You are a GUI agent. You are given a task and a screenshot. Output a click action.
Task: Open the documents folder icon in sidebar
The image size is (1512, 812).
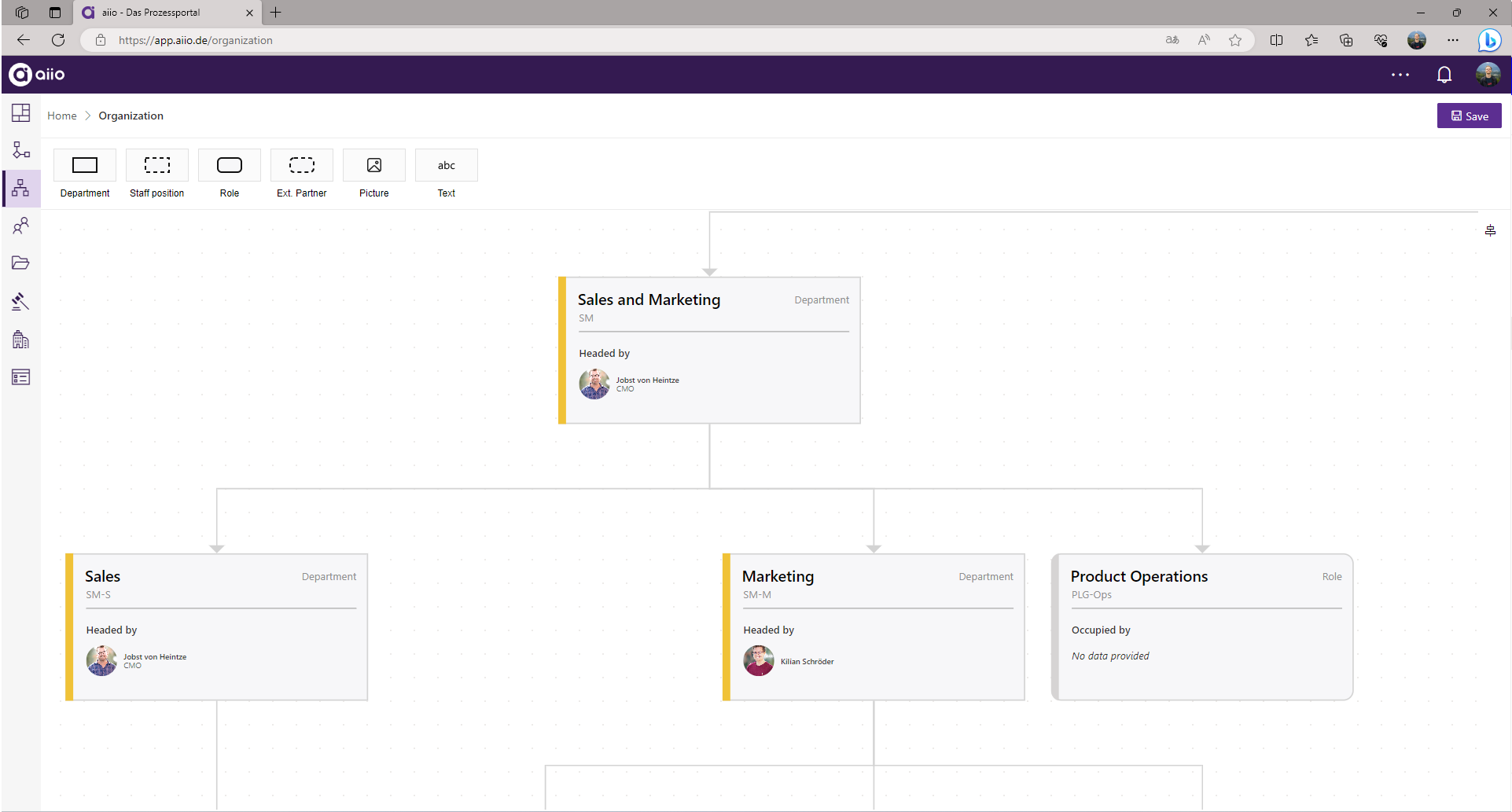(x=20, y=263)
